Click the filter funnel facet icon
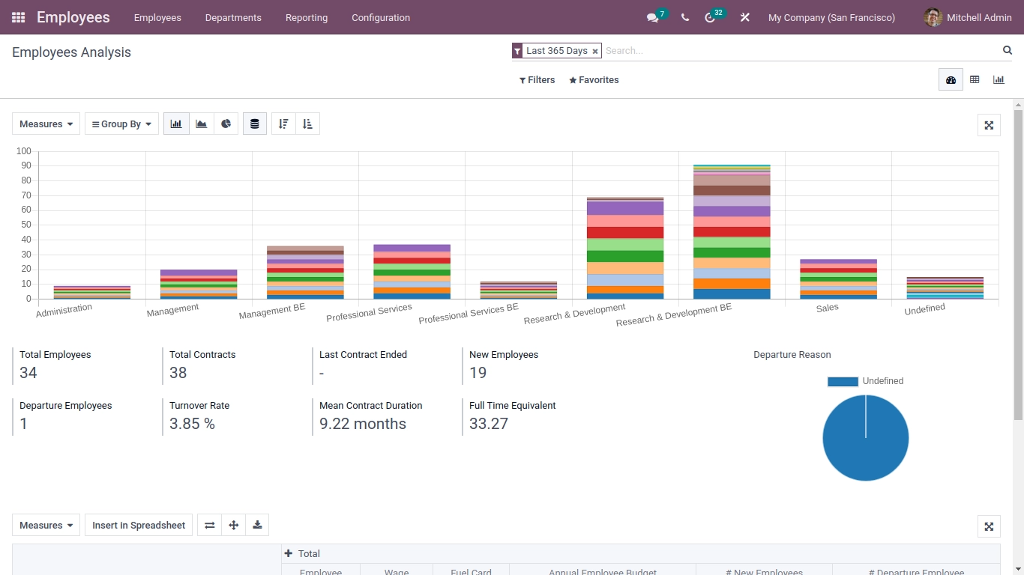The width and height of the screenshot is (1024, 575). 517,51
